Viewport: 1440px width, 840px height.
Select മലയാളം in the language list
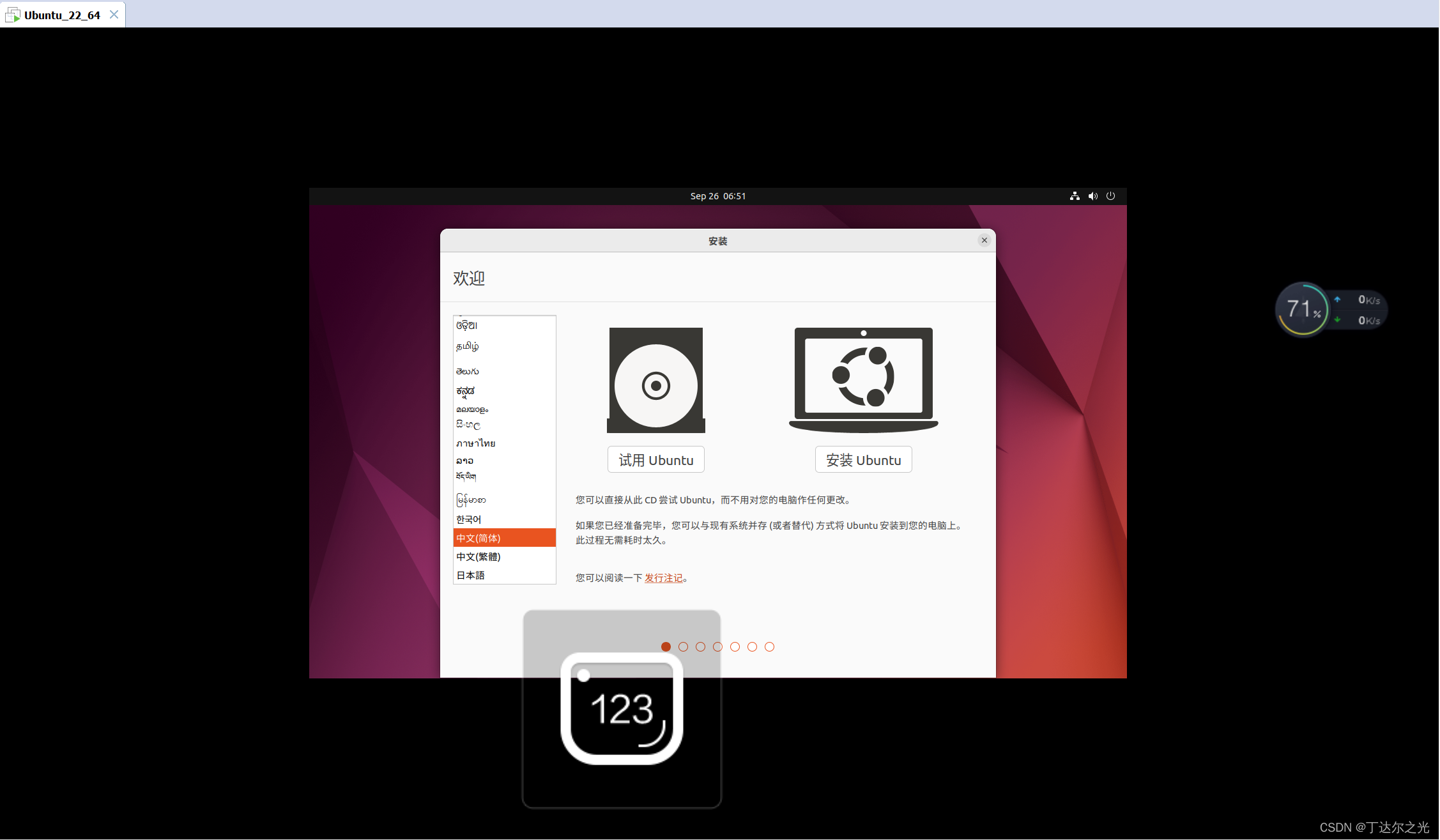(x=504, y=409)
